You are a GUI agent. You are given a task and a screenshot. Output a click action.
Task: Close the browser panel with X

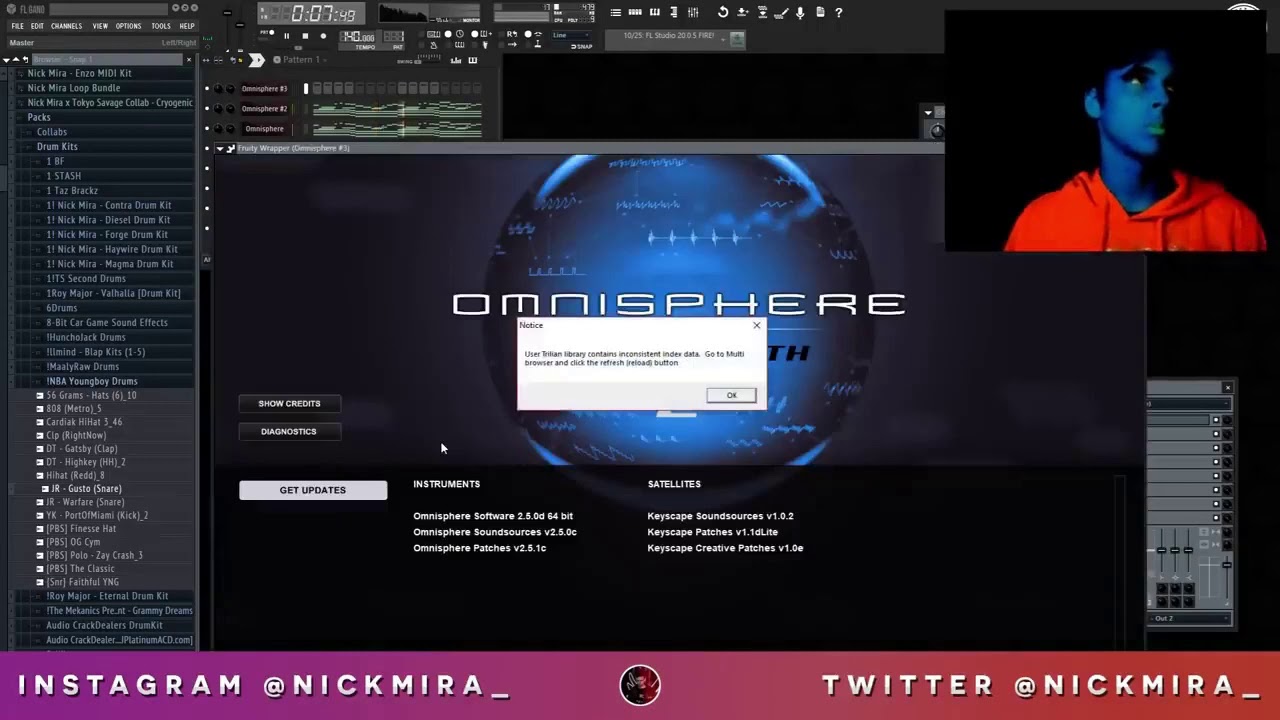pyautogui.click(x=189, y=60)
